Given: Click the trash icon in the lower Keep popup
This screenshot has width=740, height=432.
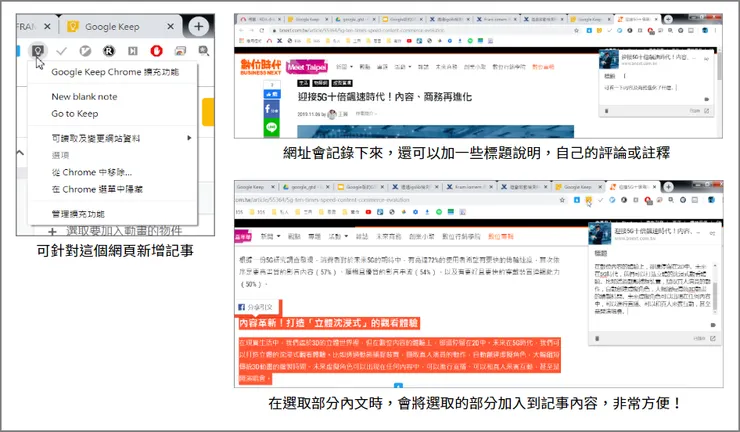Looking at the screenshot, I should [x=597, y=338].
